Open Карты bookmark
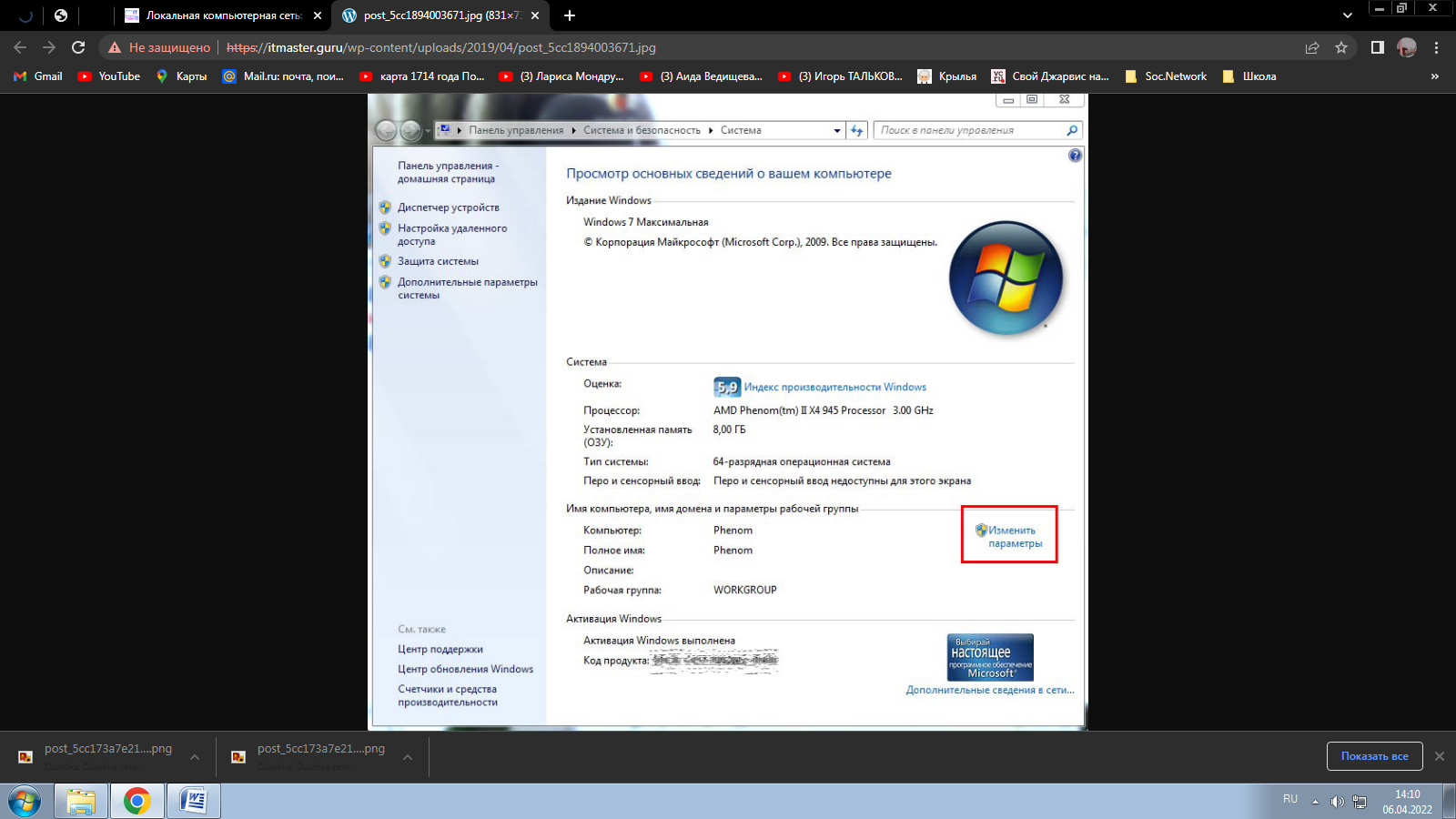1456x819 pixels. click(181, 76)
